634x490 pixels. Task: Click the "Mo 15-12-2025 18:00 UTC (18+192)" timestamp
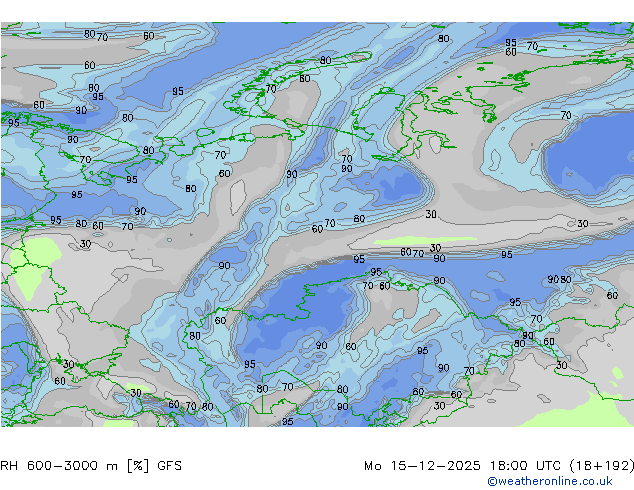click(499, 466)
